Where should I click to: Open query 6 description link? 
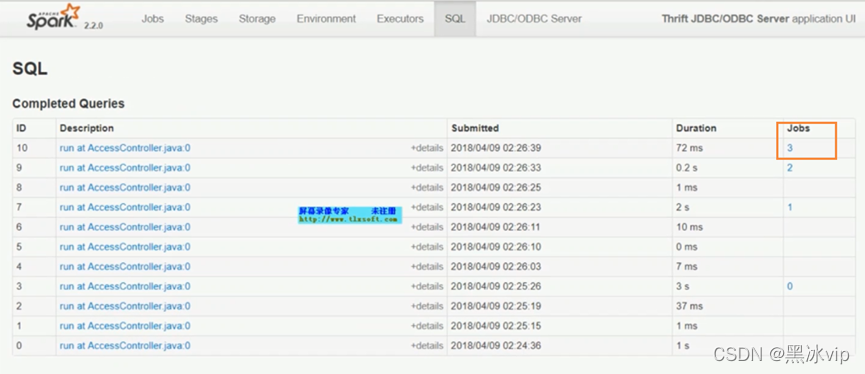click(125, 227)
